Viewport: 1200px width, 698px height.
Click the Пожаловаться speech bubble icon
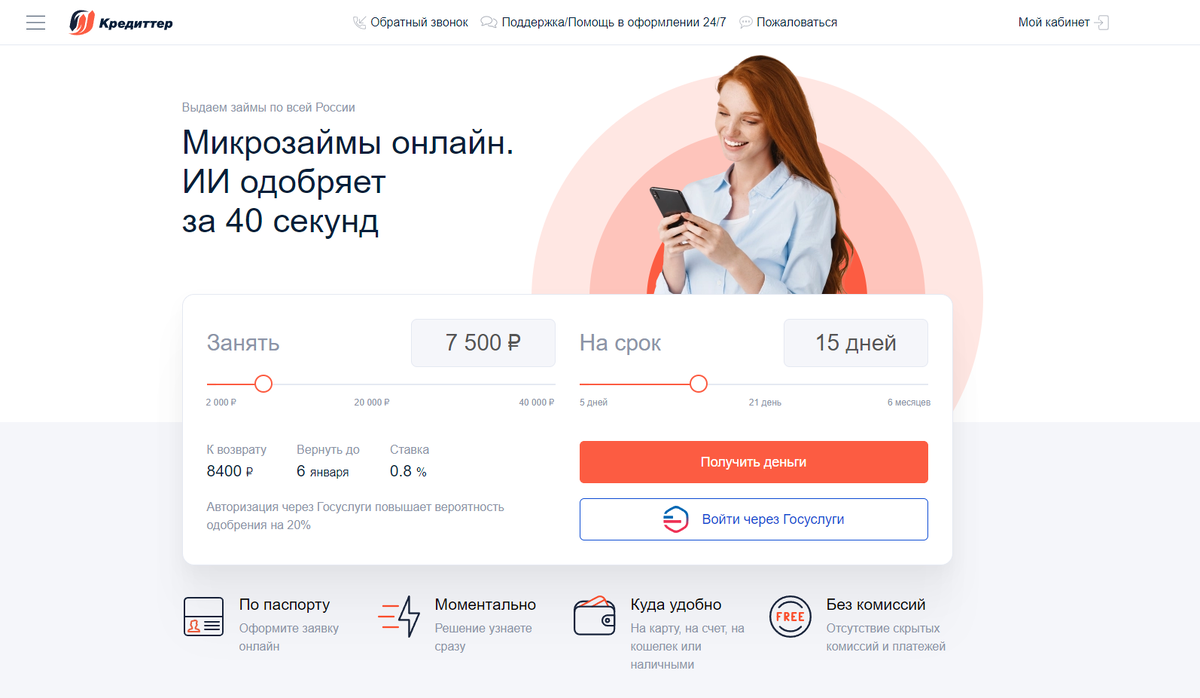(745, 22)
